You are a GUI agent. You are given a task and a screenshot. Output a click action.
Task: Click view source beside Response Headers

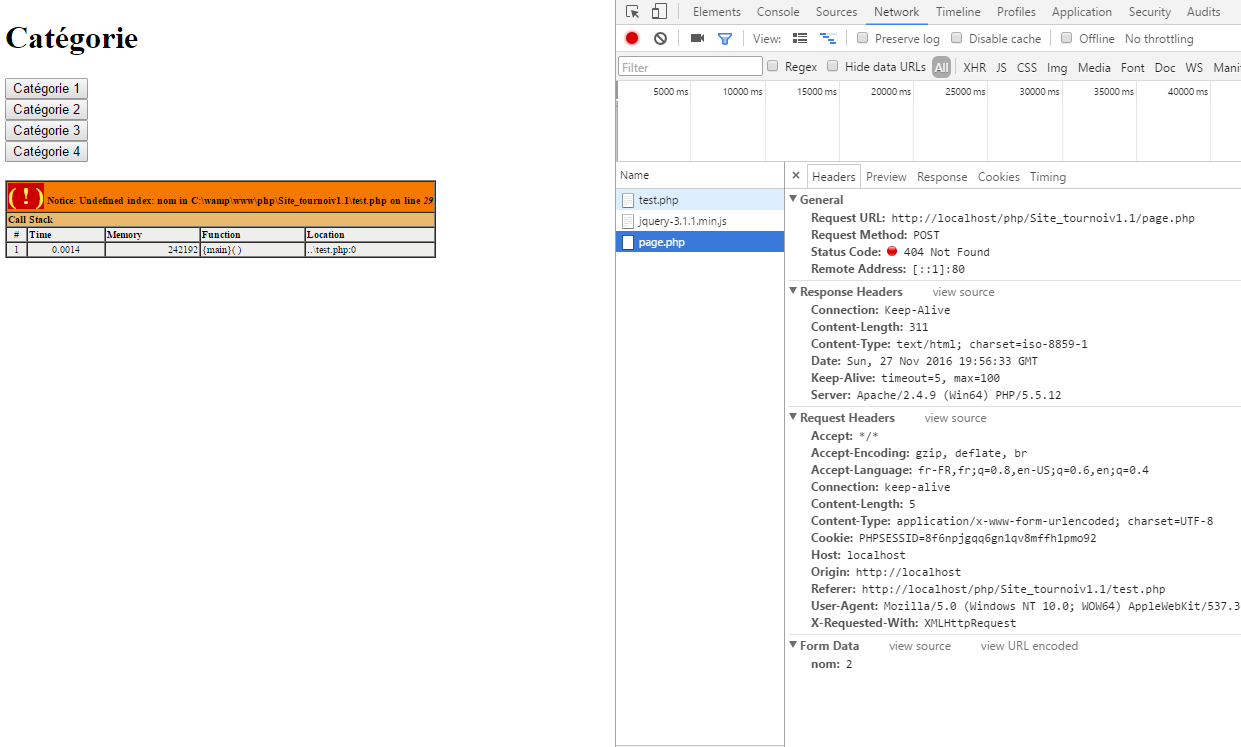962,291
